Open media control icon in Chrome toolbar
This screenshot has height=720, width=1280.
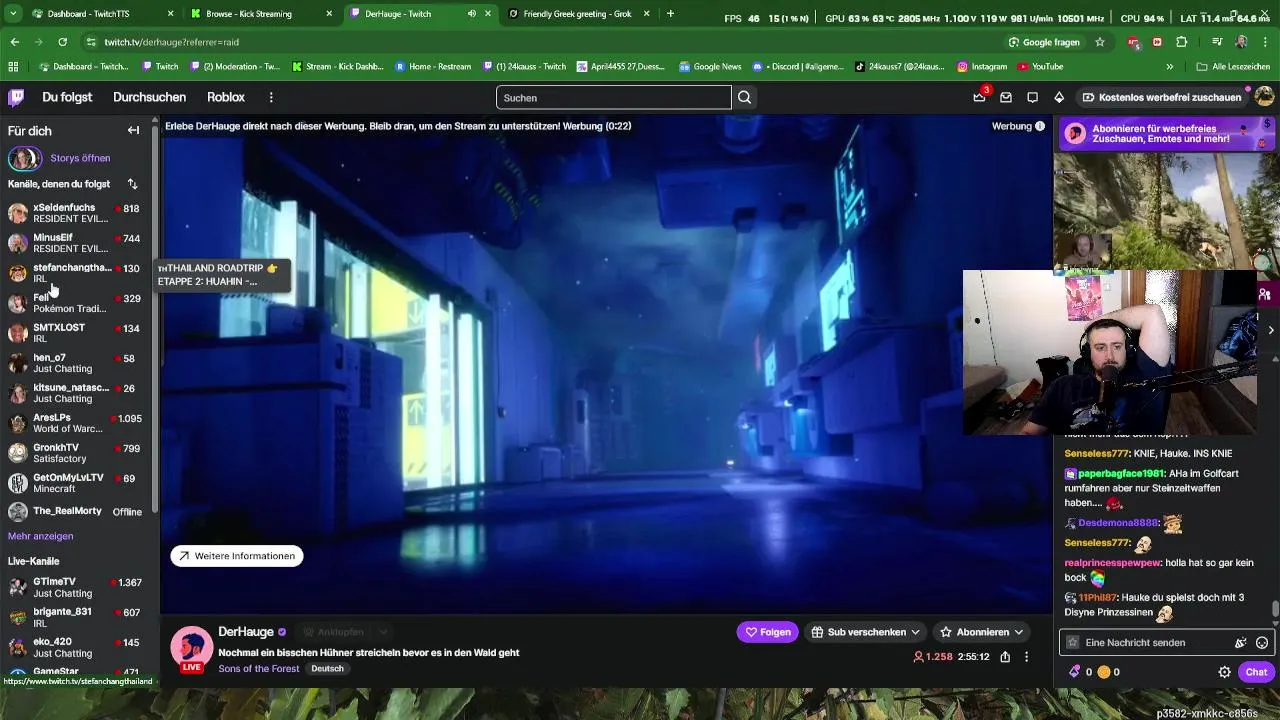pos(1217,42)
